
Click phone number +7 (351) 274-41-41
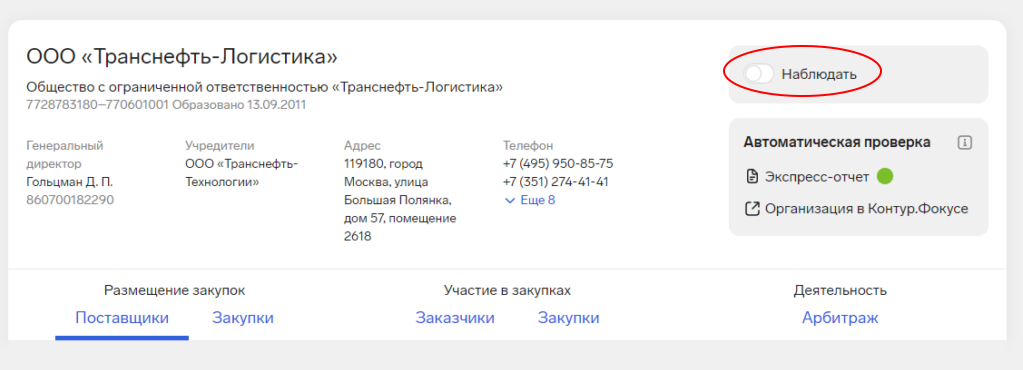(x=556, y=182)
